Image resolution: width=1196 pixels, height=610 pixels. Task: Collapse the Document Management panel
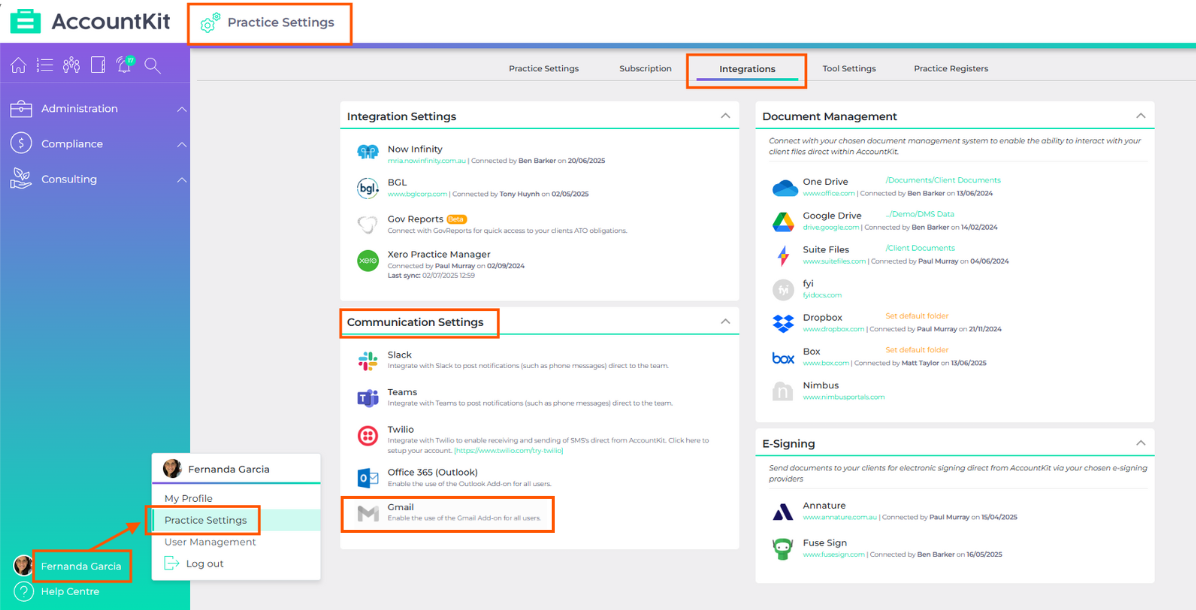point(1140,116)
